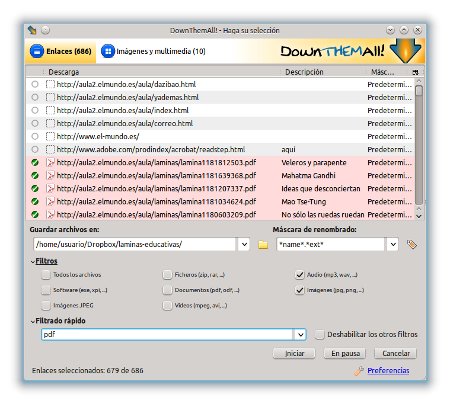Click the Cancelar button
Viewport: 450px width, 404px height.
(x=396, y=353)
